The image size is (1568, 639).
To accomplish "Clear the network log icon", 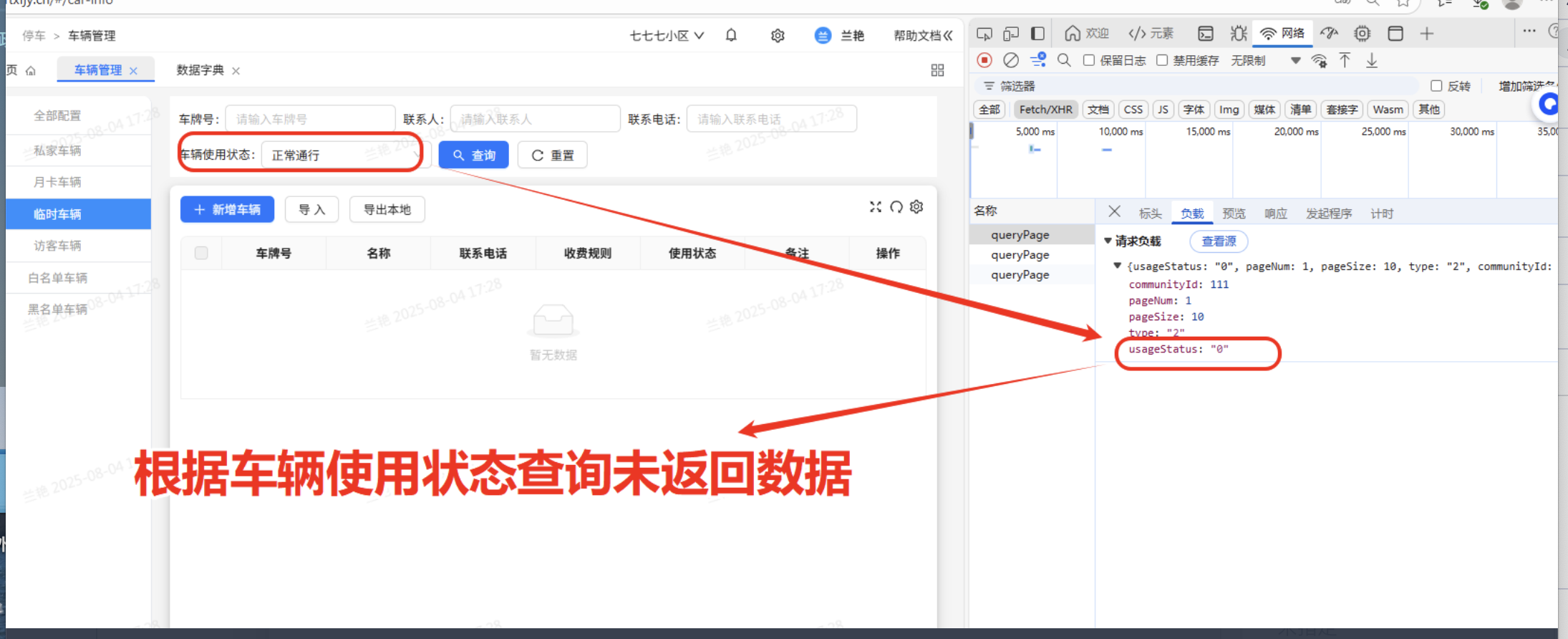I will pyautogui.click(x=1011, y=60).
